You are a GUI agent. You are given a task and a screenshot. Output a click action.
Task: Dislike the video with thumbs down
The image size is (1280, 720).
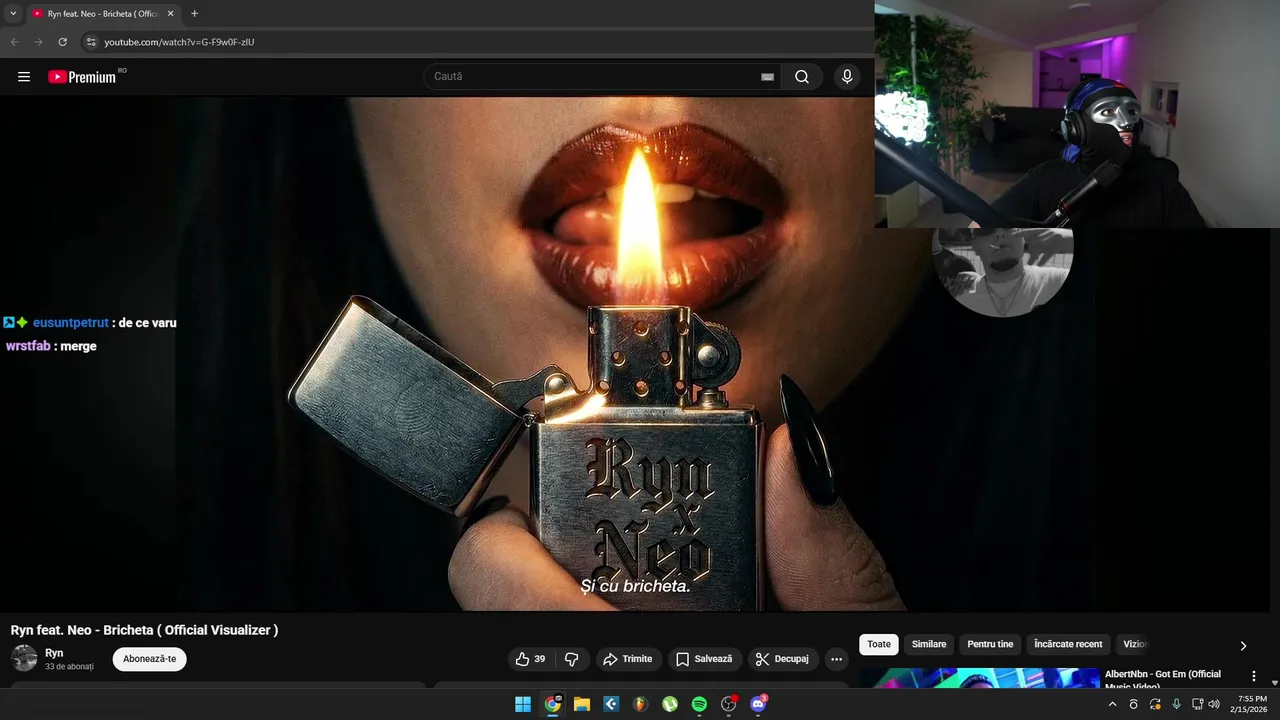click(572, 659)
